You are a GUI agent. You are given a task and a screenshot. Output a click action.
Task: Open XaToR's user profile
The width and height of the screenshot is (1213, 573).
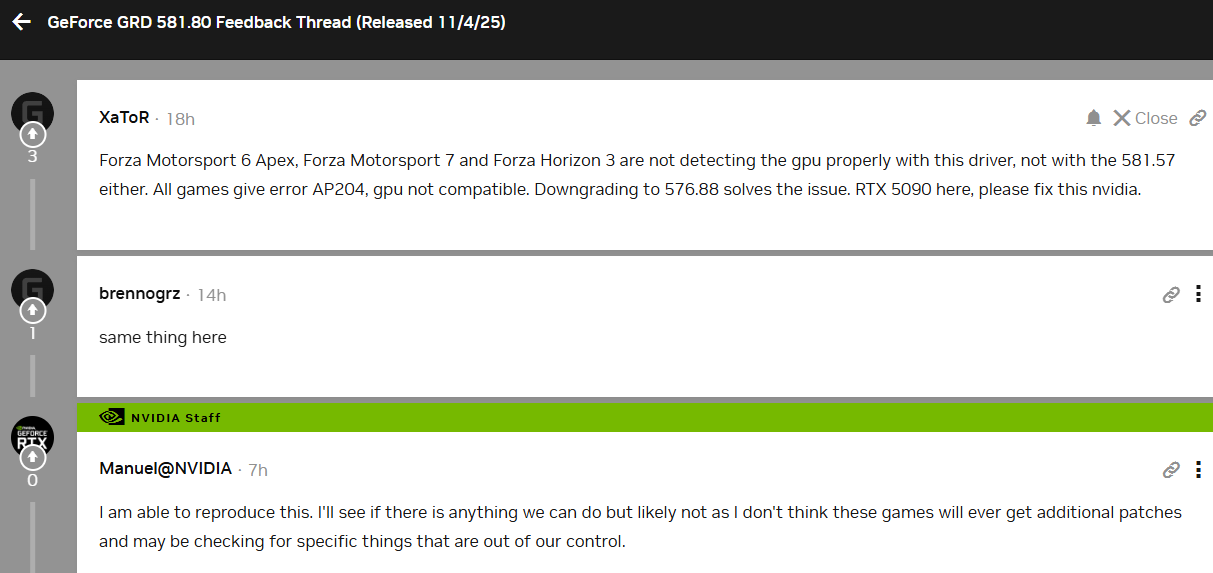click(x=124, y=118)
